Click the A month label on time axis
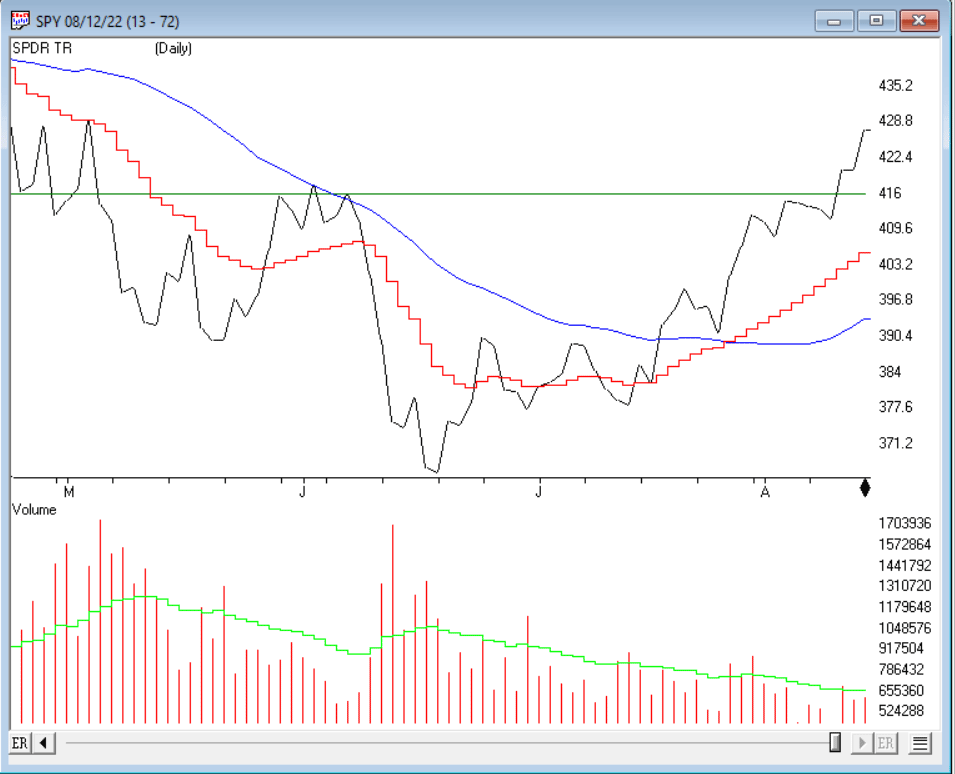The width and height of the screenshot is (955, 774). [765, 492]
